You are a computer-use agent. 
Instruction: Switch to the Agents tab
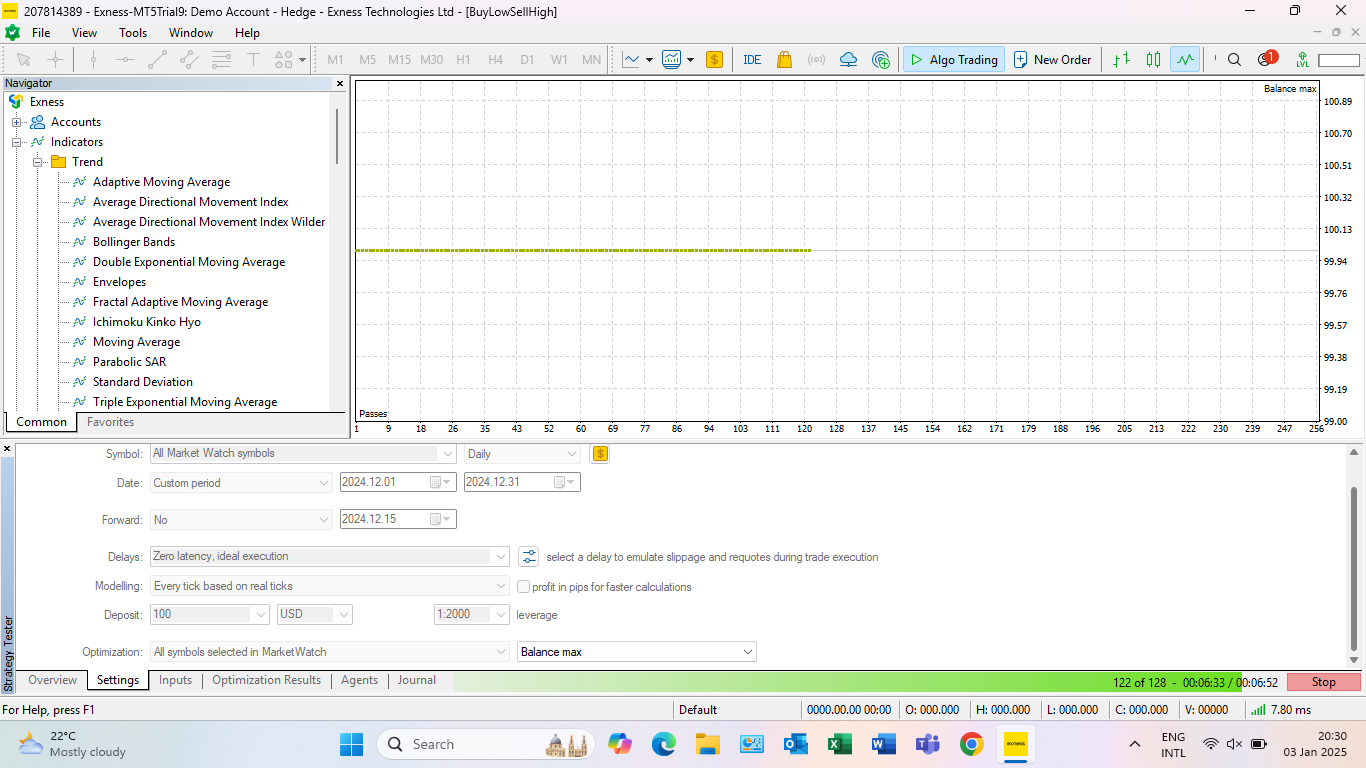point(359,680)
